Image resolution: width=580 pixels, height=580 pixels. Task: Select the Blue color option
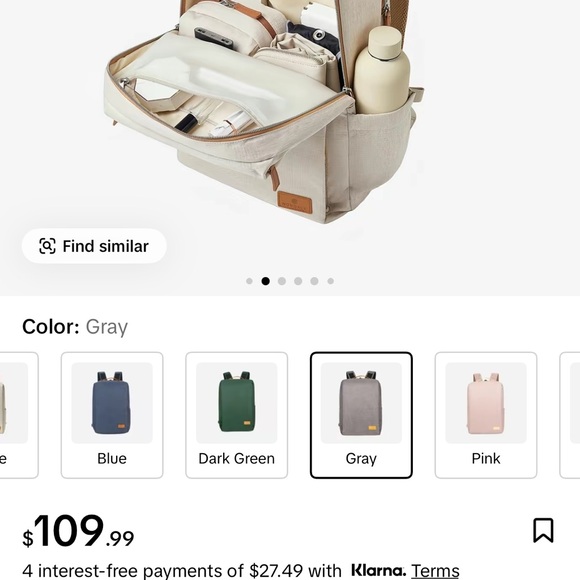pyautogui.click(x=112, y=415)
